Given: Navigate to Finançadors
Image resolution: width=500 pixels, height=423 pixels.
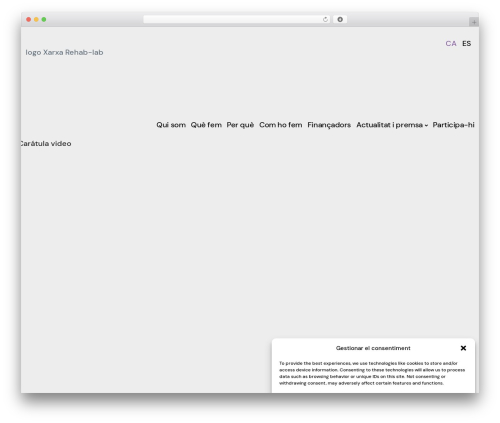Looking at the screenshot, I should pyautogui.click(x=329, y=125).
